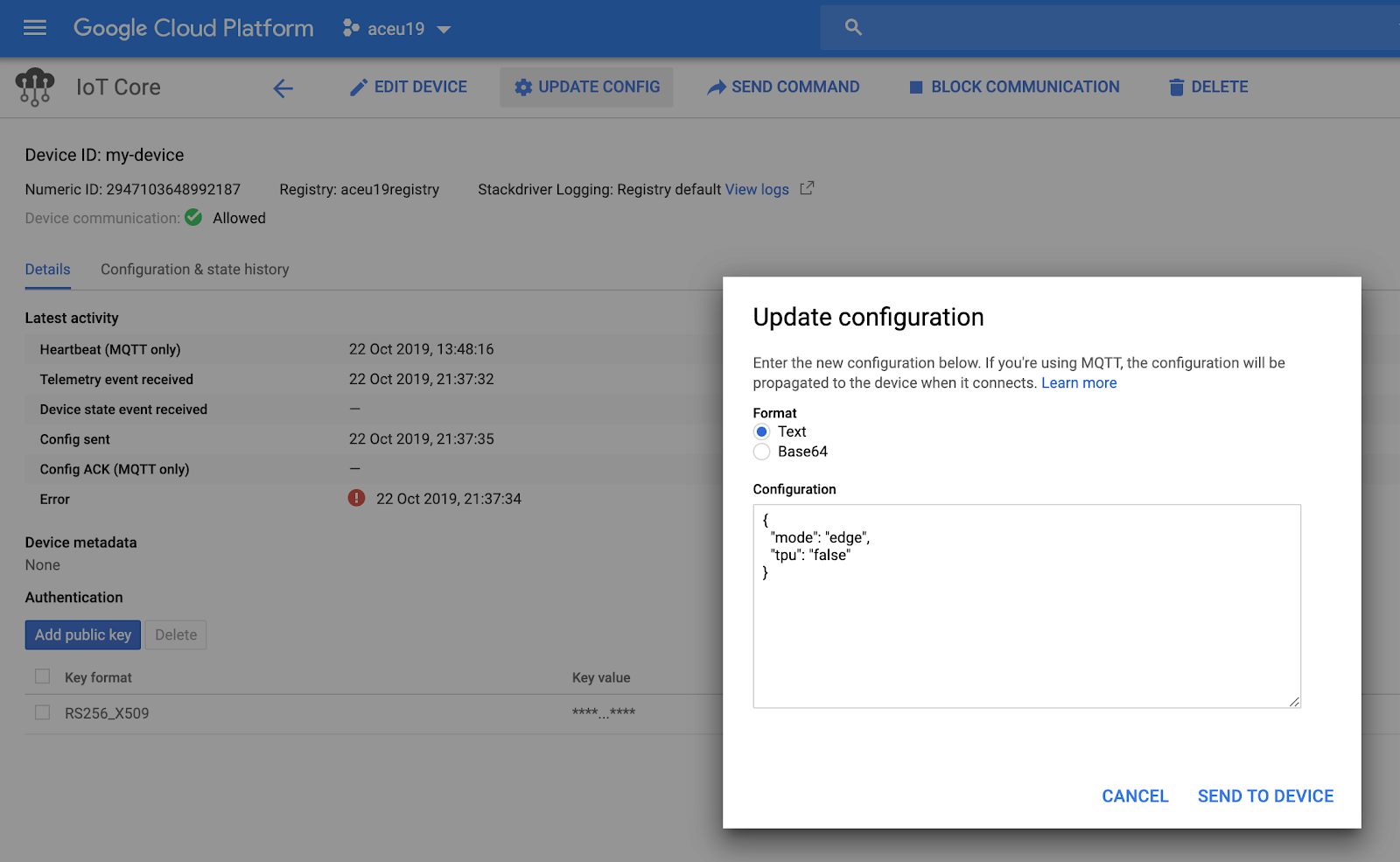
Task: Toggle the Key format header checkbox
Action: pos(42,676)
